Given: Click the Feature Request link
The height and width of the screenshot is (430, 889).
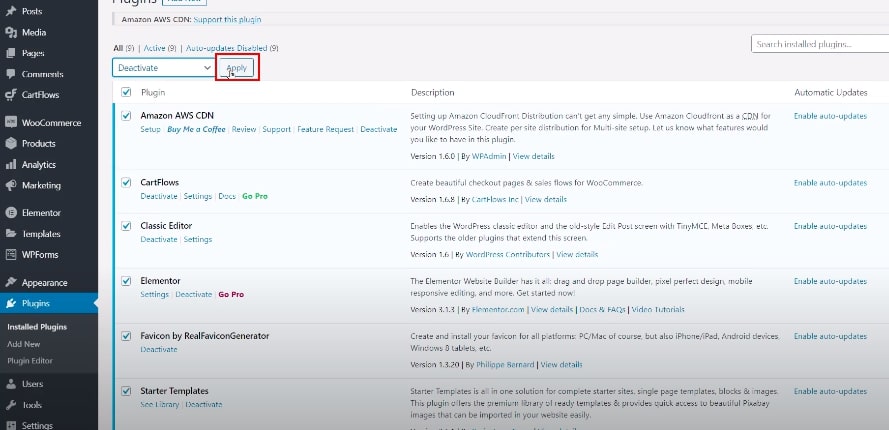Looking at the screenshot, I should click(325, 129).
